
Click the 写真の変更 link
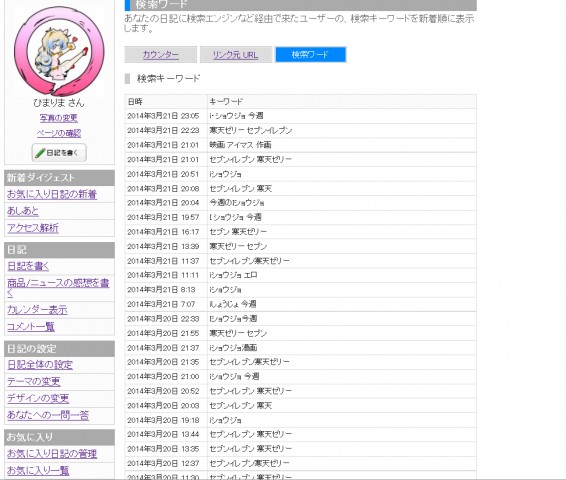click(59, 118)
